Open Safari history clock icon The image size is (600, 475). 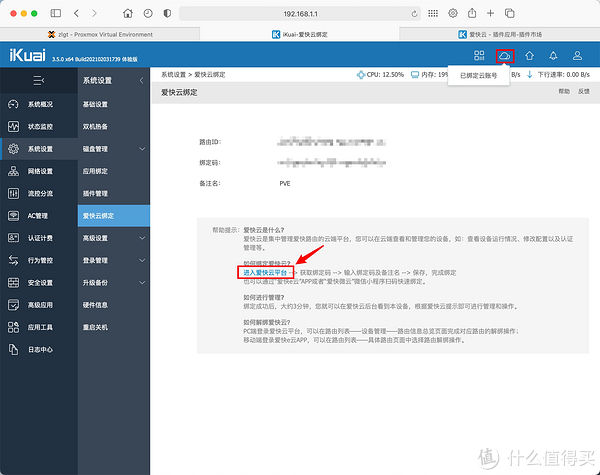point(148,13)
